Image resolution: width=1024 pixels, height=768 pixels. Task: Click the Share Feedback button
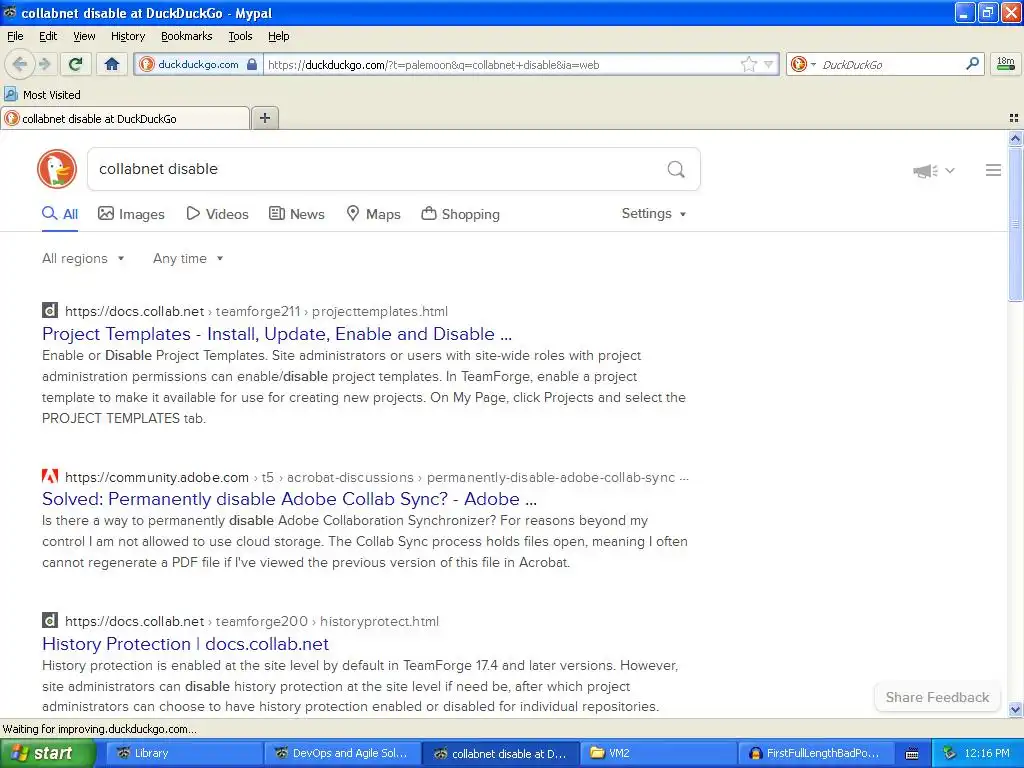937,697
